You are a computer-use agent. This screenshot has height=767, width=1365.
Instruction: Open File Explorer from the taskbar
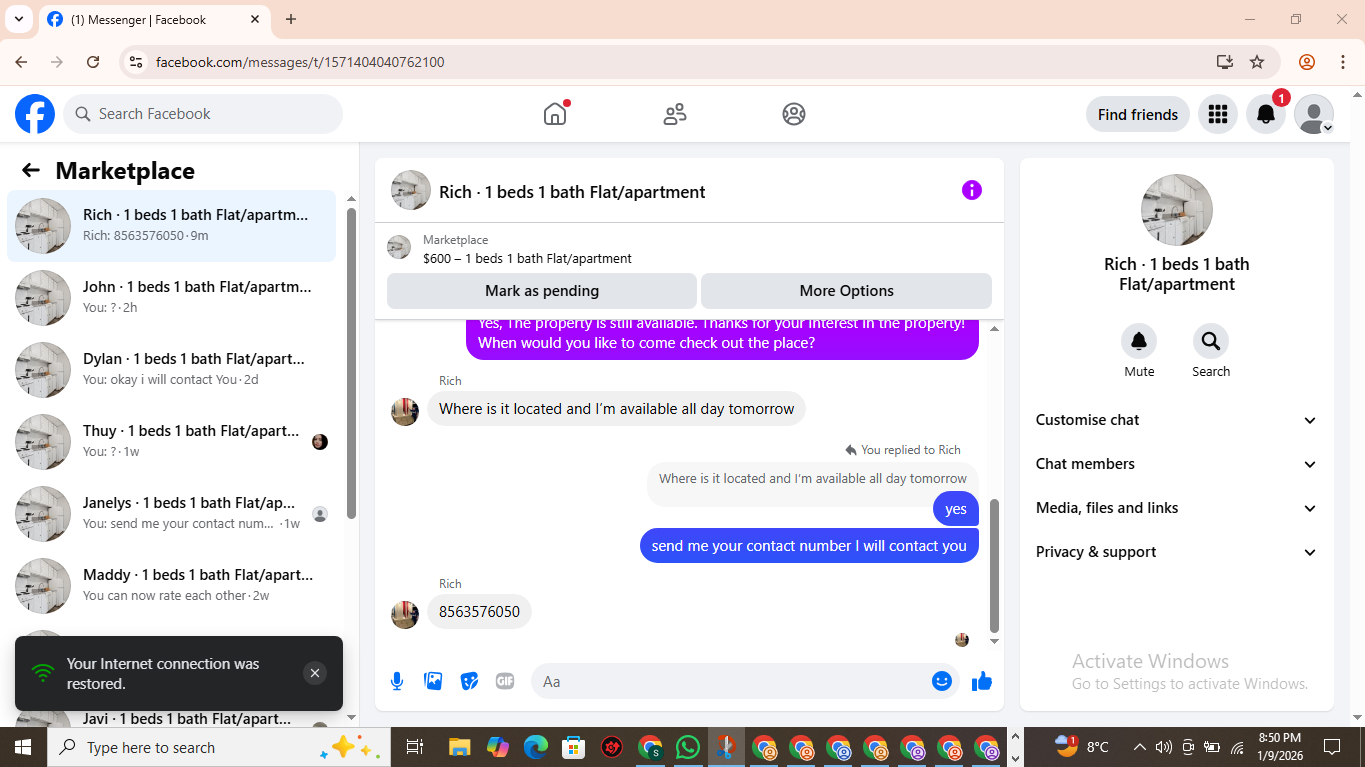tap(459, 747)
